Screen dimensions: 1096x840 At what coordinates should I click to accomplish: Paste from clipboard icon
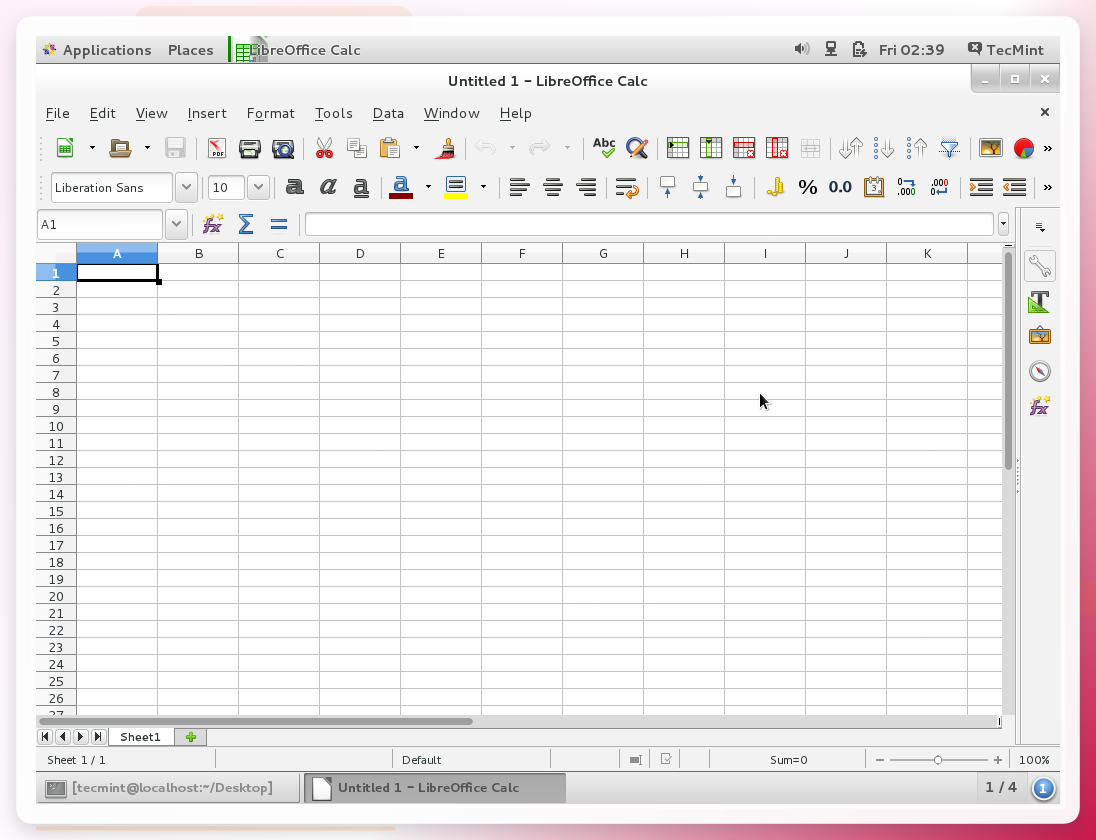[390, 148]
